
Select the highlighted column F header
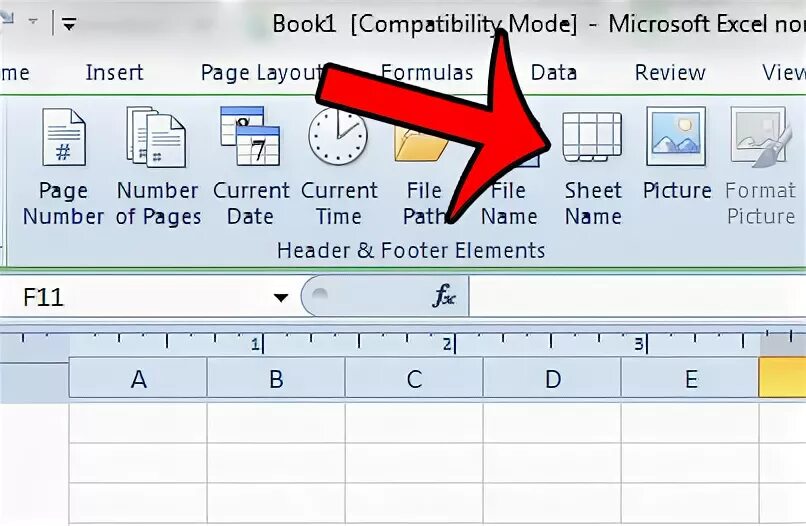pos(783,378)
